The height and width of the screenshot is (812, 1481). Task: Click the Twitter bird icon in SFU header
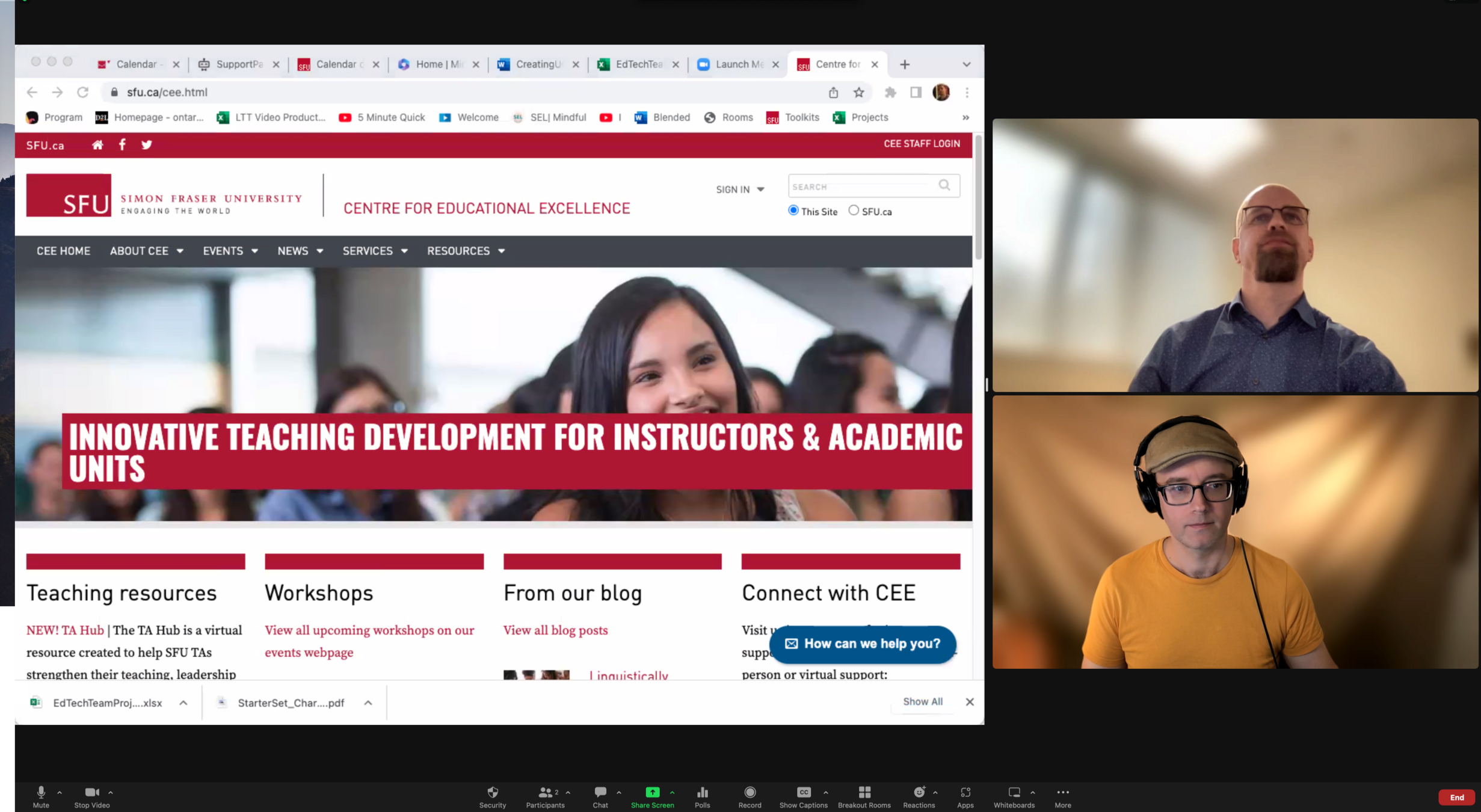tap(146, 144)
